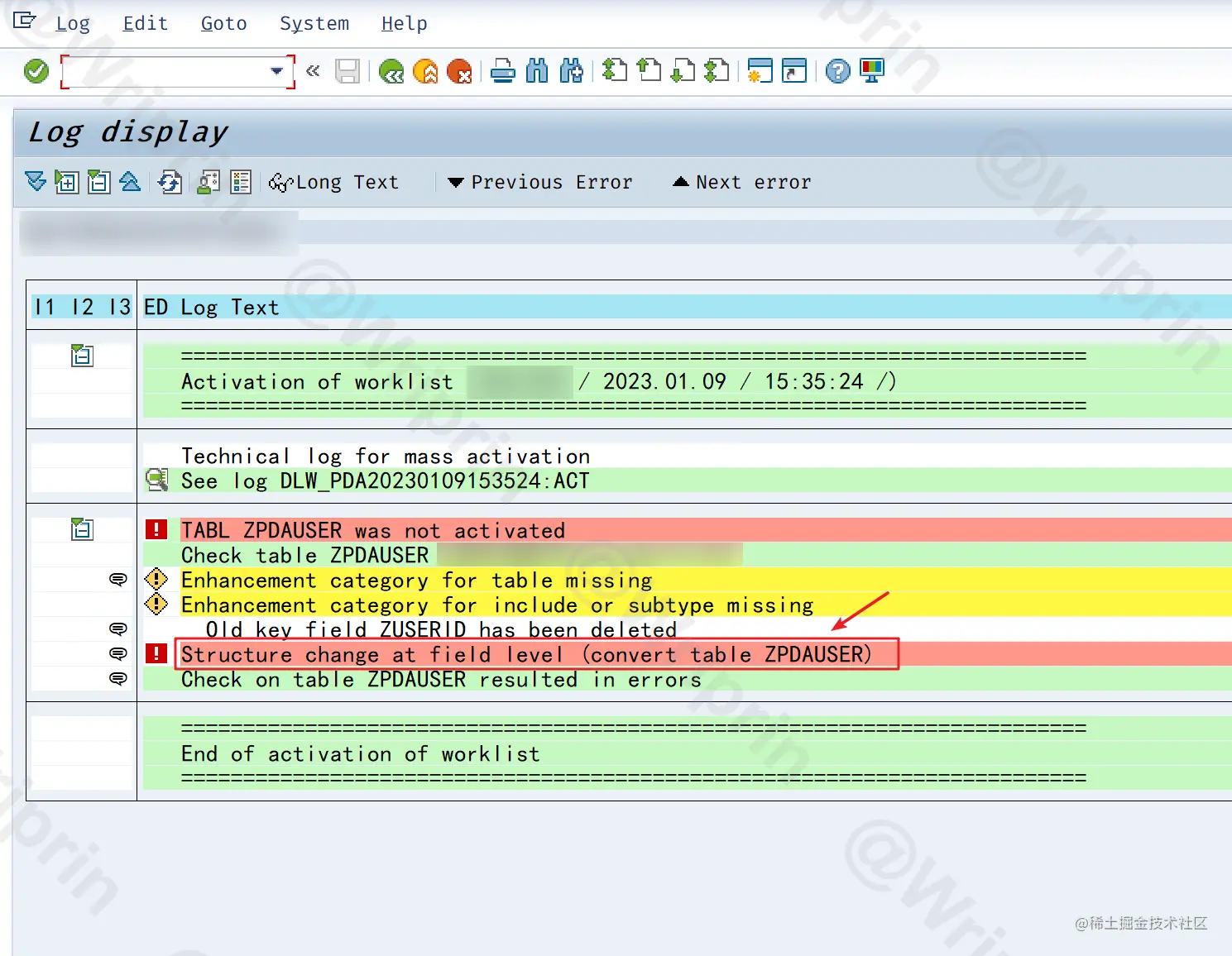Viewport: 1232px width, 956px height.
Task: Click the Create Shortcut icon
Action: click(x=793, y=71)
